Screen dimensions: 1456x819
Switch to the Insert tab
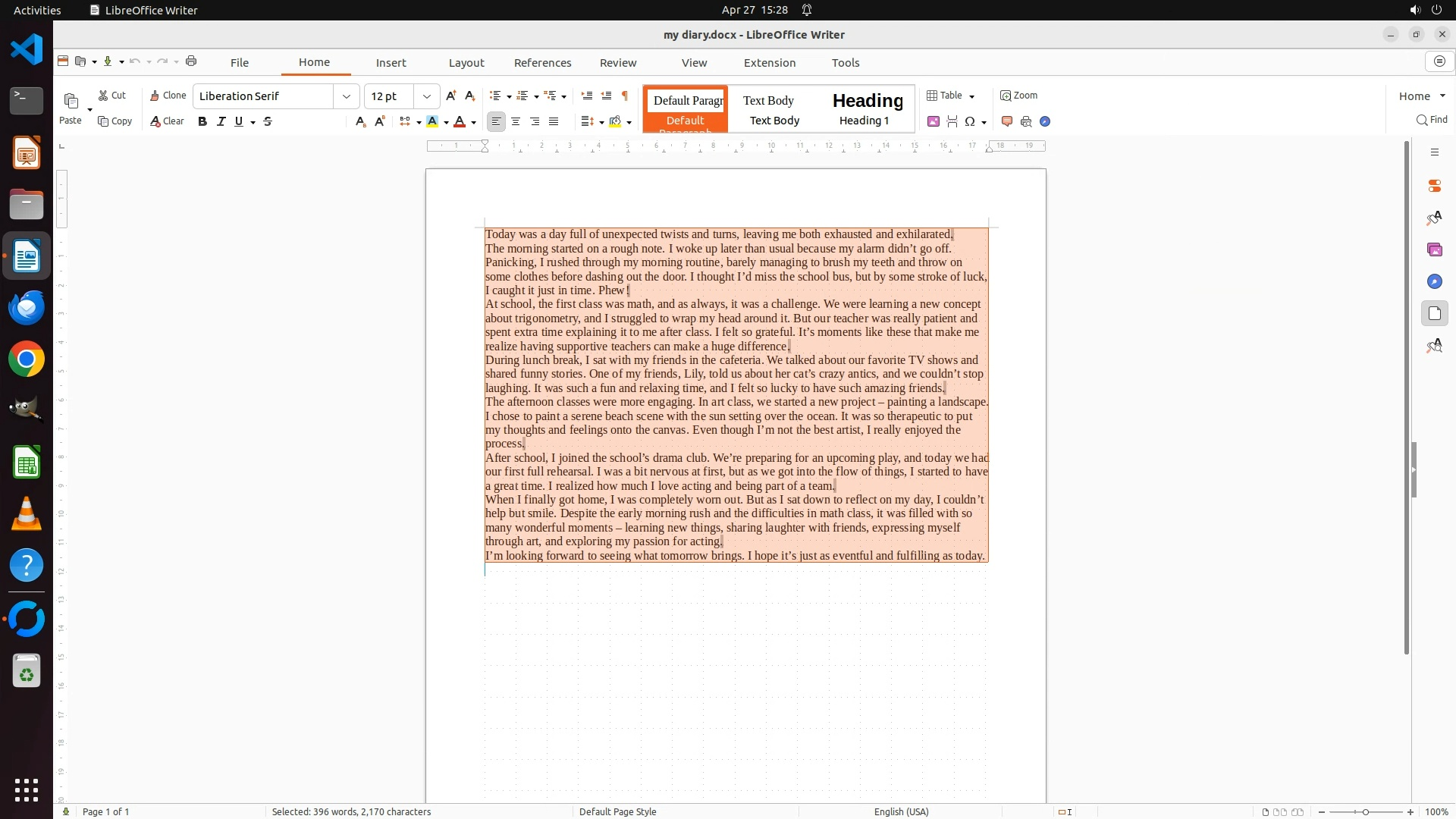point(391,63)
